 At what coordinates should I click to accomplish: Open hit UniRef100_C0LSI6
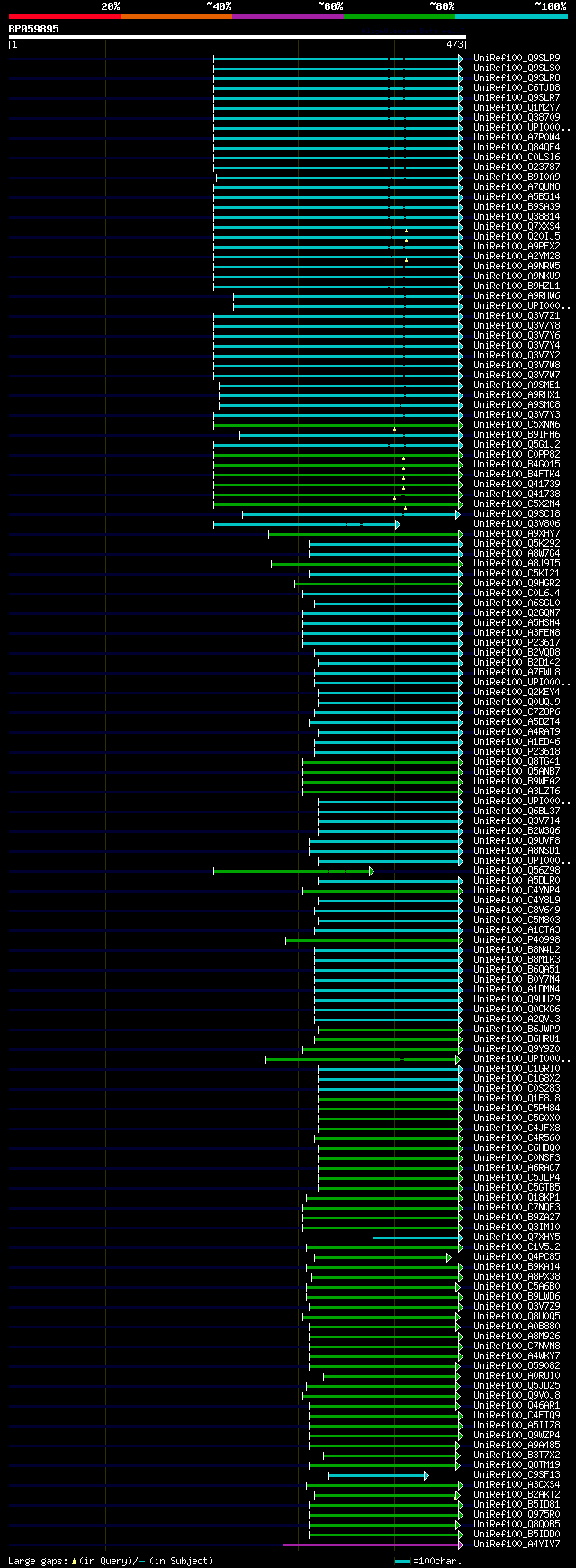tap(517, 157)
